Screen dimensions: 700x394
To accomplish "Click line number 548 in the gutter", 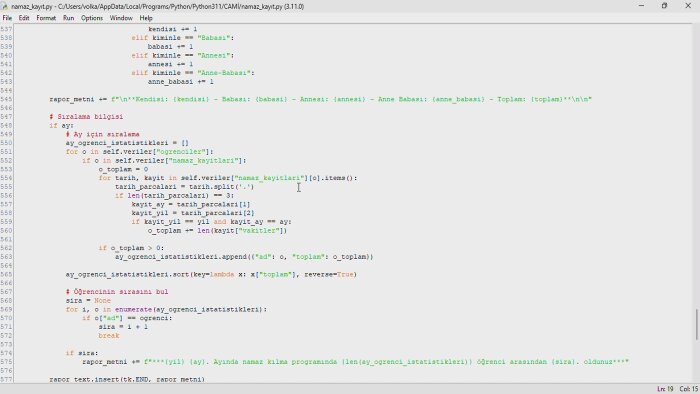I will click(x=6, y=126).
